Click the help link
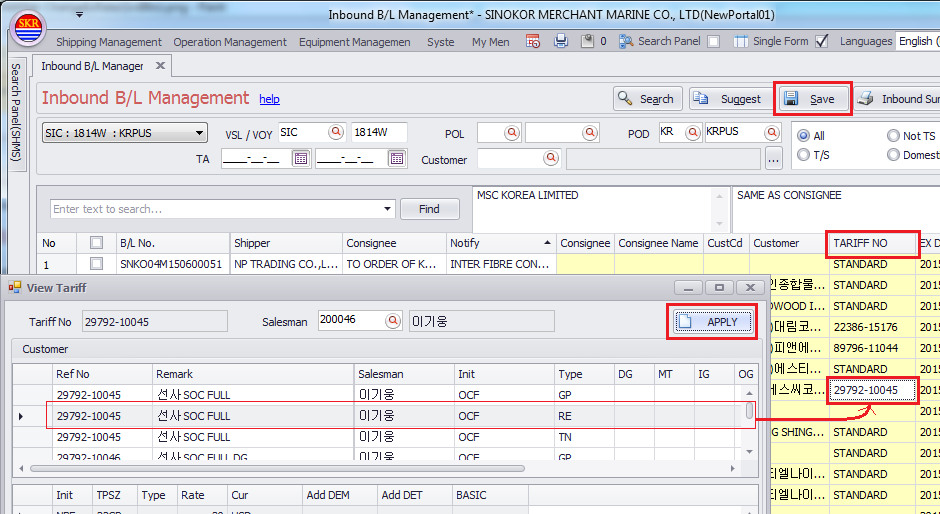The image size is (940, 514). pos(269,99)
